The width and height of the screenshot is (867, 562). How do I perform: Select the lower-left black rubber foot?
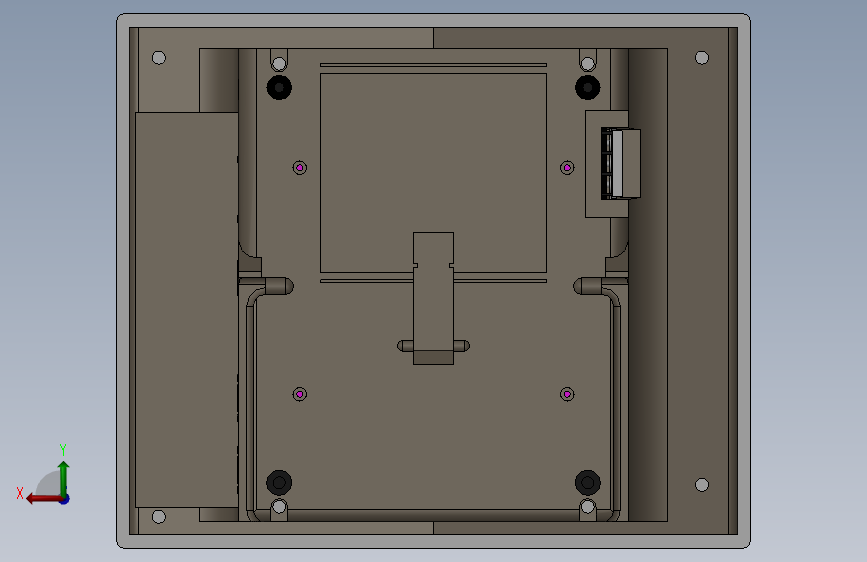click(279, 482)
